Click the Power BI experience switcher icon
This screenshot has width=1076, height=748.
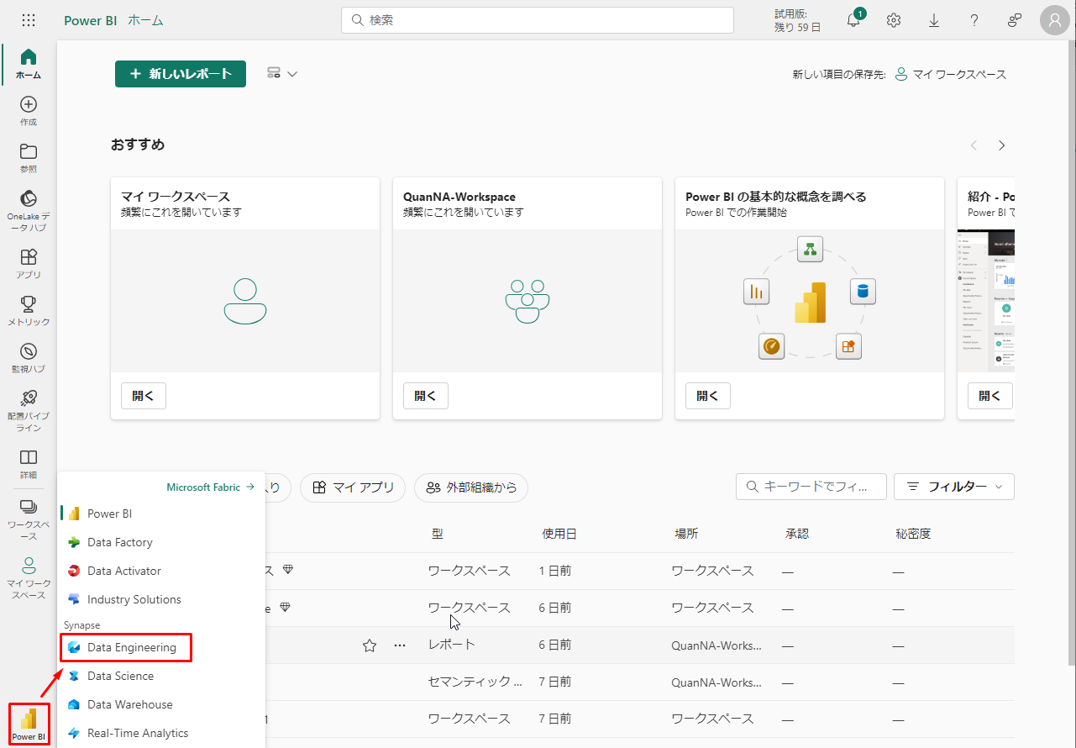28,723
